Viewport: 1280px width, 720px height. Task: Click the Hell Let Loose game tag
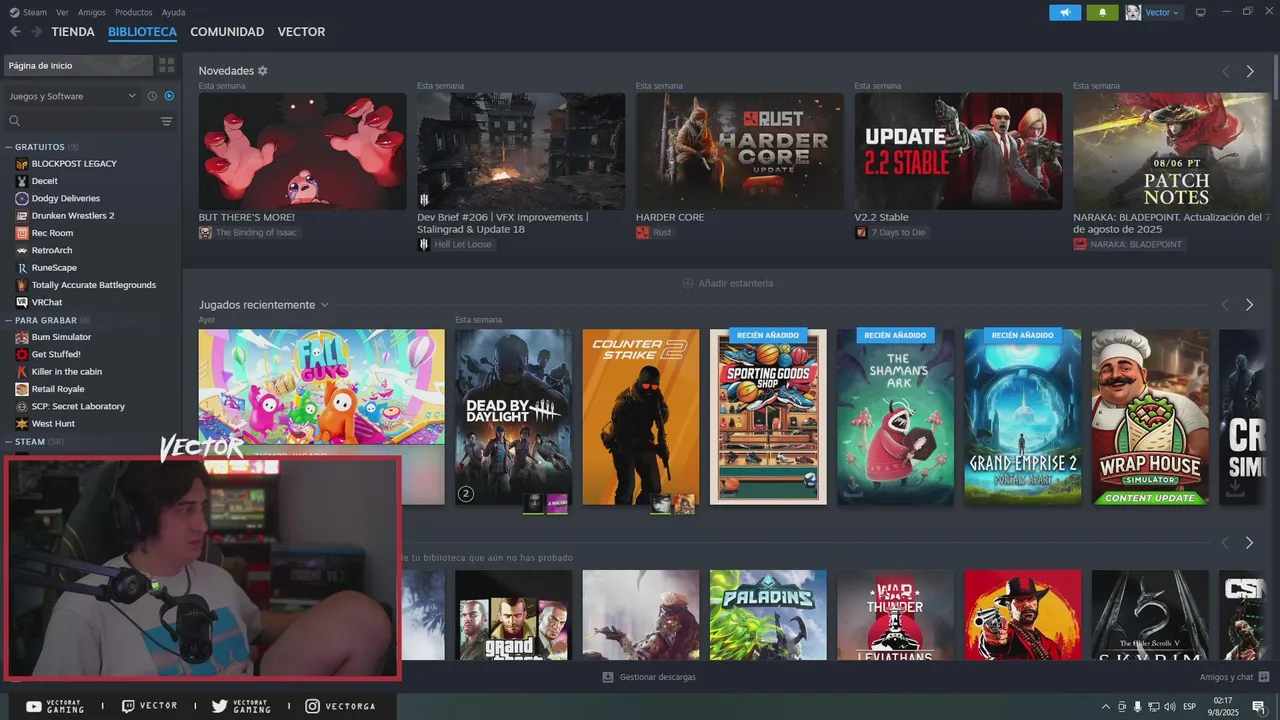coord(456,244)
